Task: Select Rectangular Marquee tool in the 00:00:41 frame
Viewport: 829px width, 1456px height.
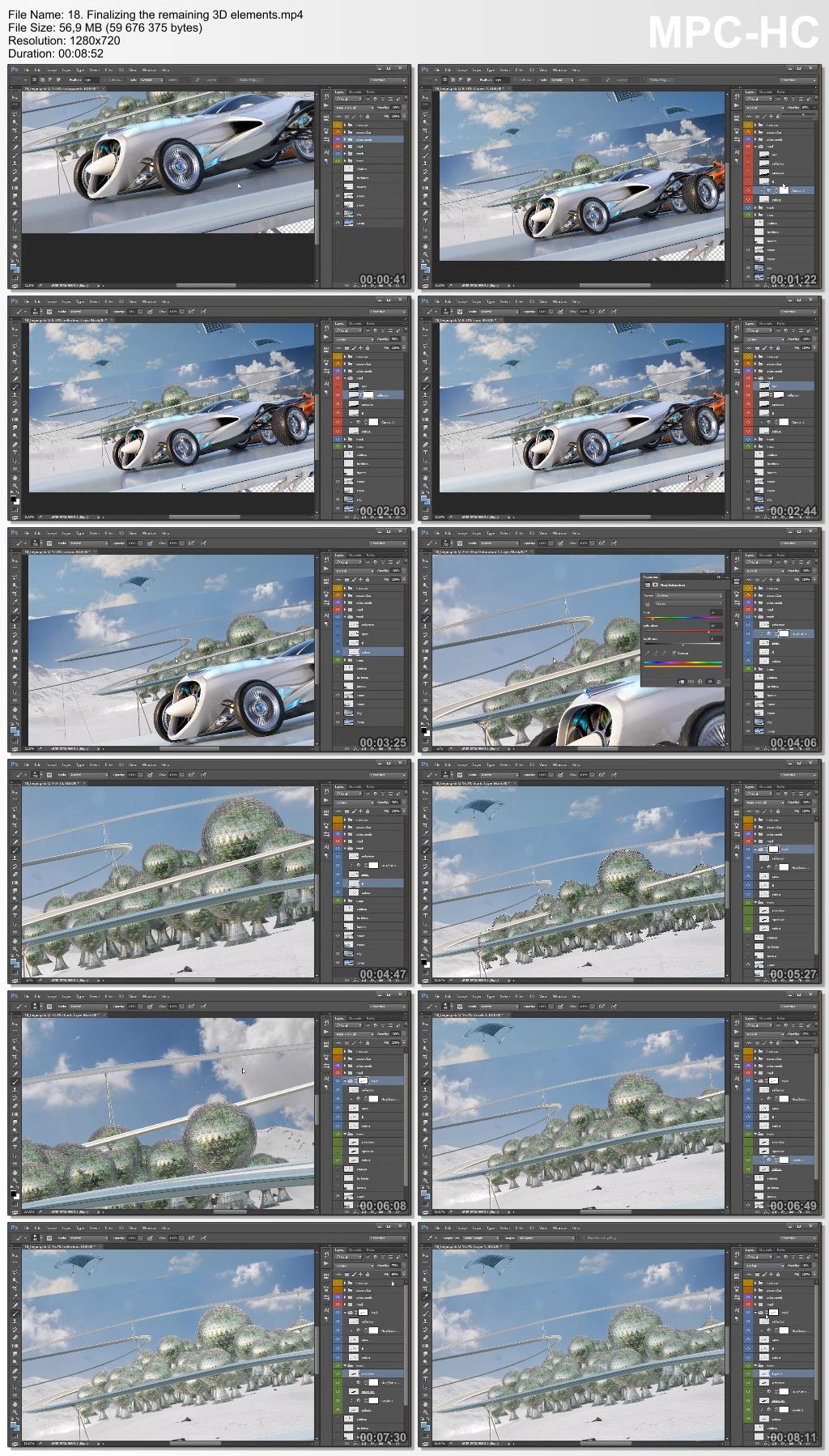Action: pos(15,105)
